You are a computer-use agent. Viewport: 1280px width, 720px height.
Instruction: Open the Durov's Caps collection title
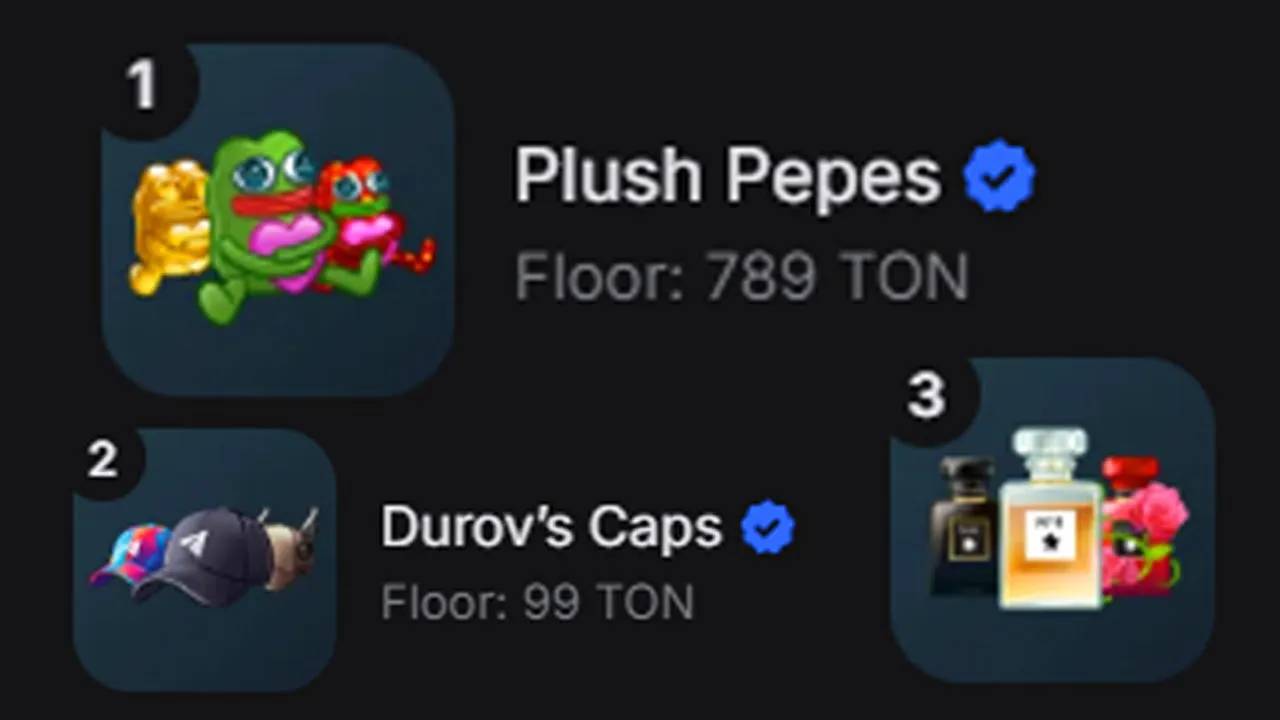click(552, 526)
